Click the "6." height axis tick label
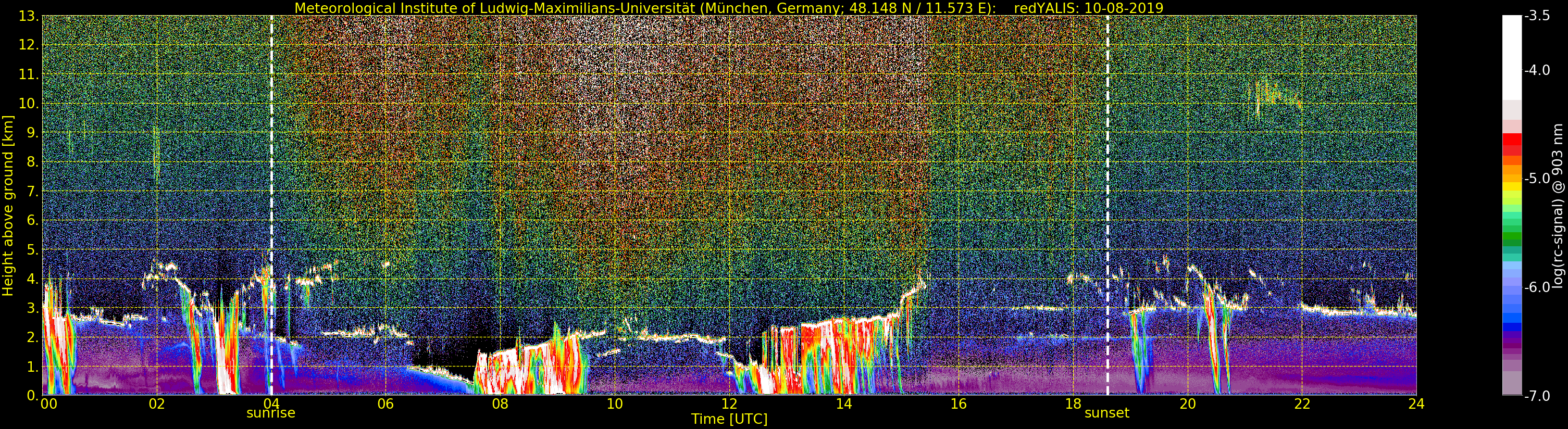Viewport: 1568px width, 429px height. tap(32, 220)
